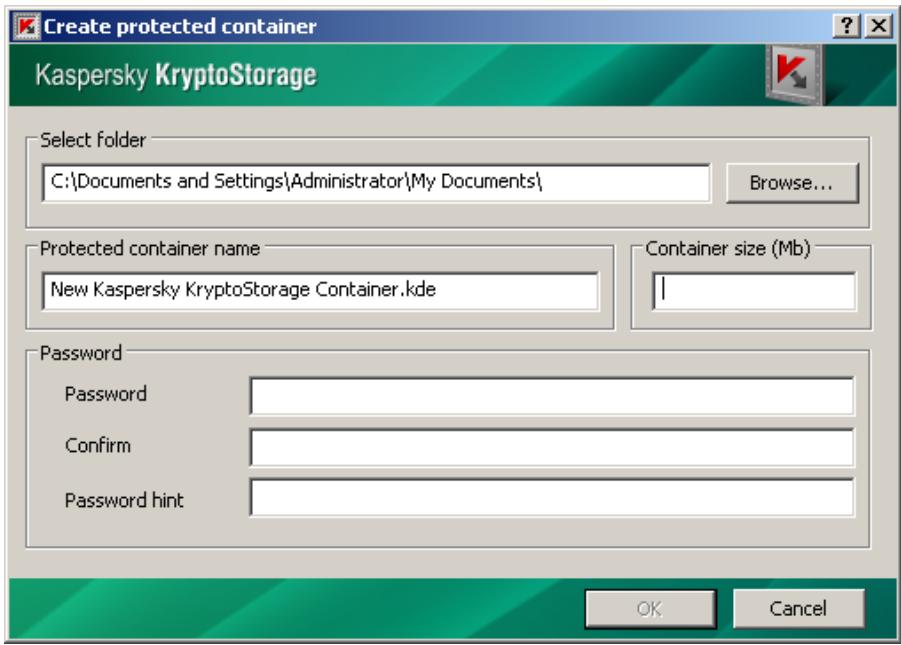
Task: Click the Confirm password field
Action: pyautogui.click(x=552, y=447)
